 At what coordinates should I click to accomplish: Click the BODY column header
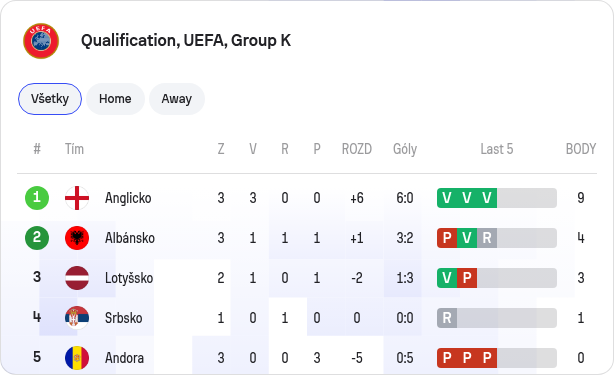coord(581,149)
